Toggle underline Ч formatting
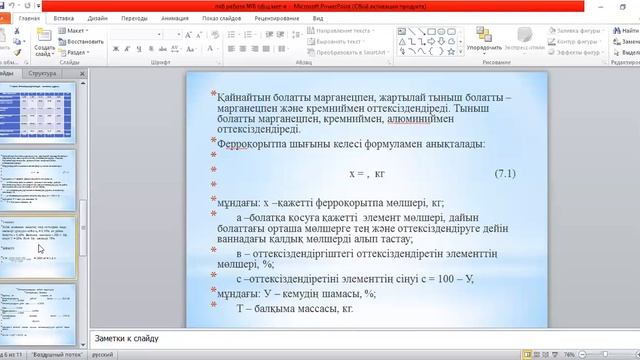 [x=139, y=49]
